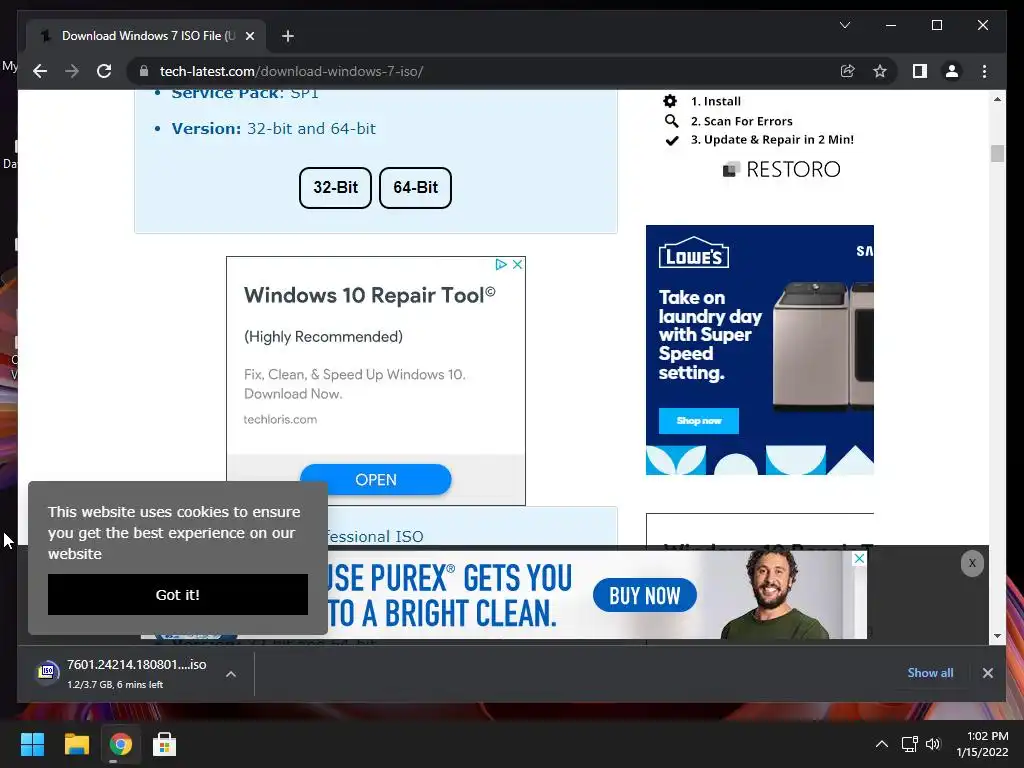Click Shop now in Lowe's ad
The height and width of the screenshot is (768, 1024).
coord(699,421)
